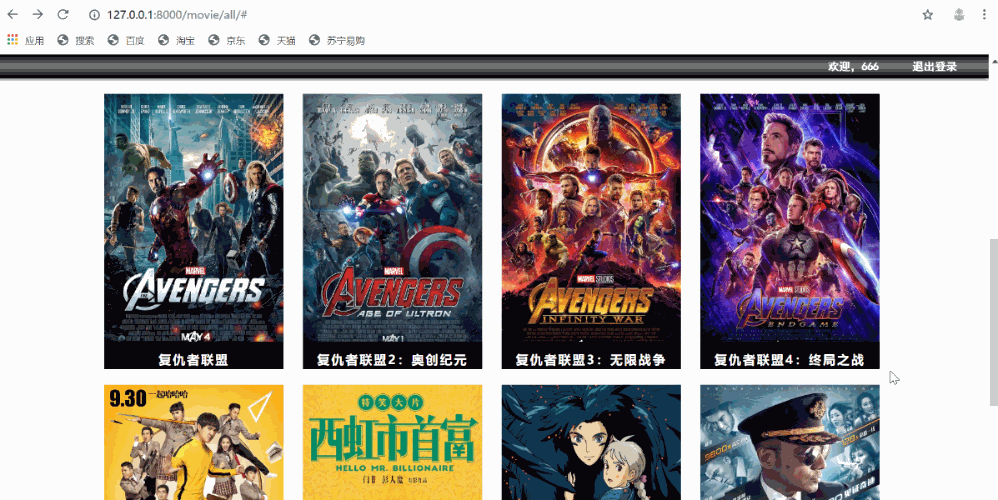Open the 百度 bookmark

(126, 40)
